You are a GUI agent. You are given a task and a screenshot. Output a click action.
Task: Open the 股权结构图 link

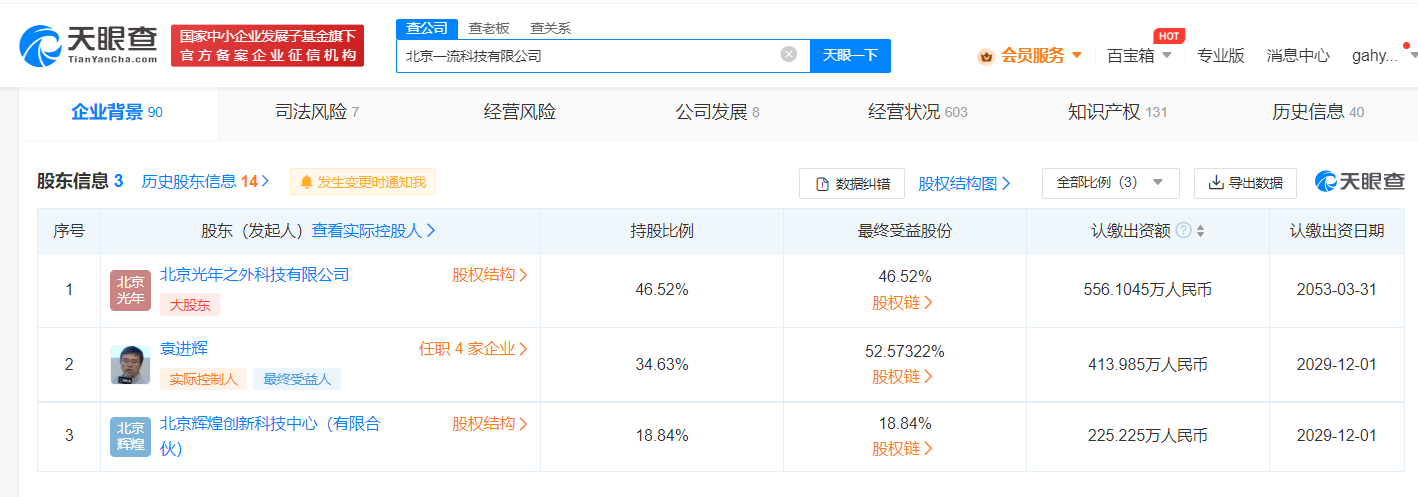[964, 183]
